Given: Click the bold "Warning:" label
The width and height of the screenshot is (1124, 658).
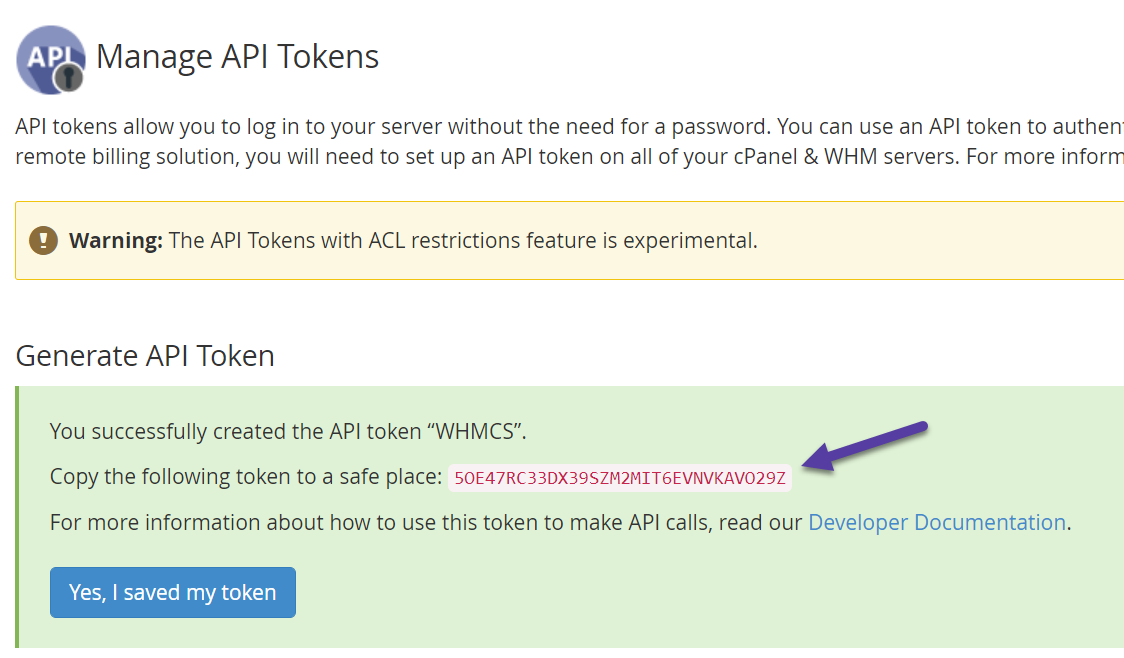Looking at the screenshot, I should click(x=115, y=241).
